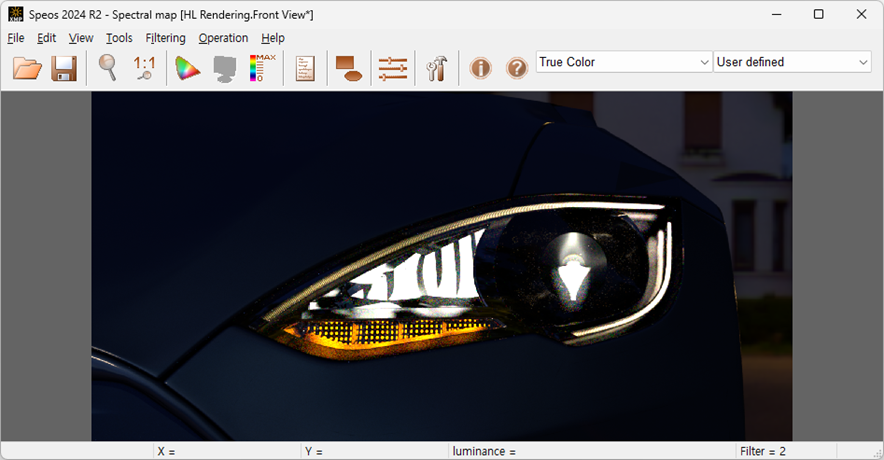Select the magnifying glass zoom tool
This screenshot has height=460, width=884.
point(107,68)
